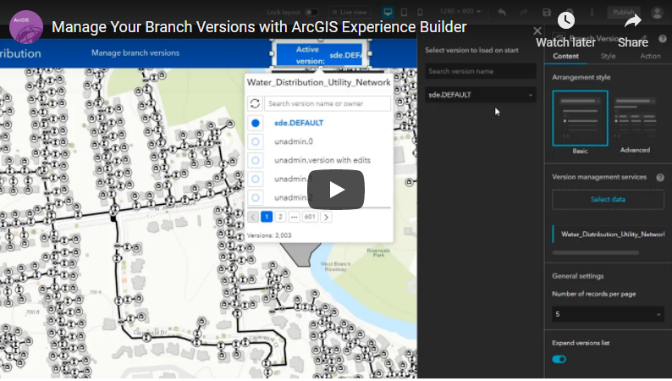Click the Select data button
Viewport: 672px width, 381px height.
(x=608, y=199)
